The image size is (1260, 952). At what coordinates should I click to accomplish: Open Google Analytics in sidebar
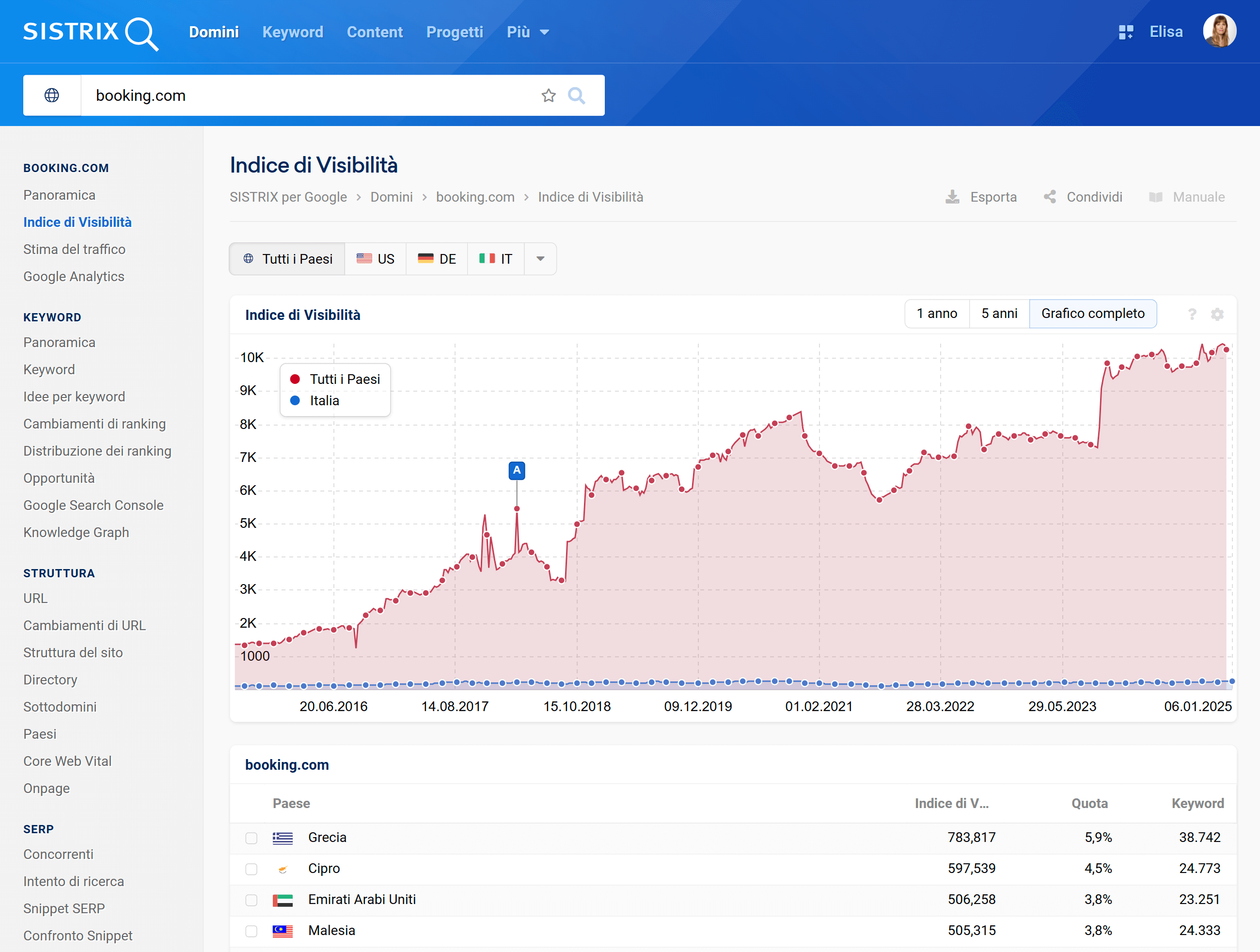[74, 276]
